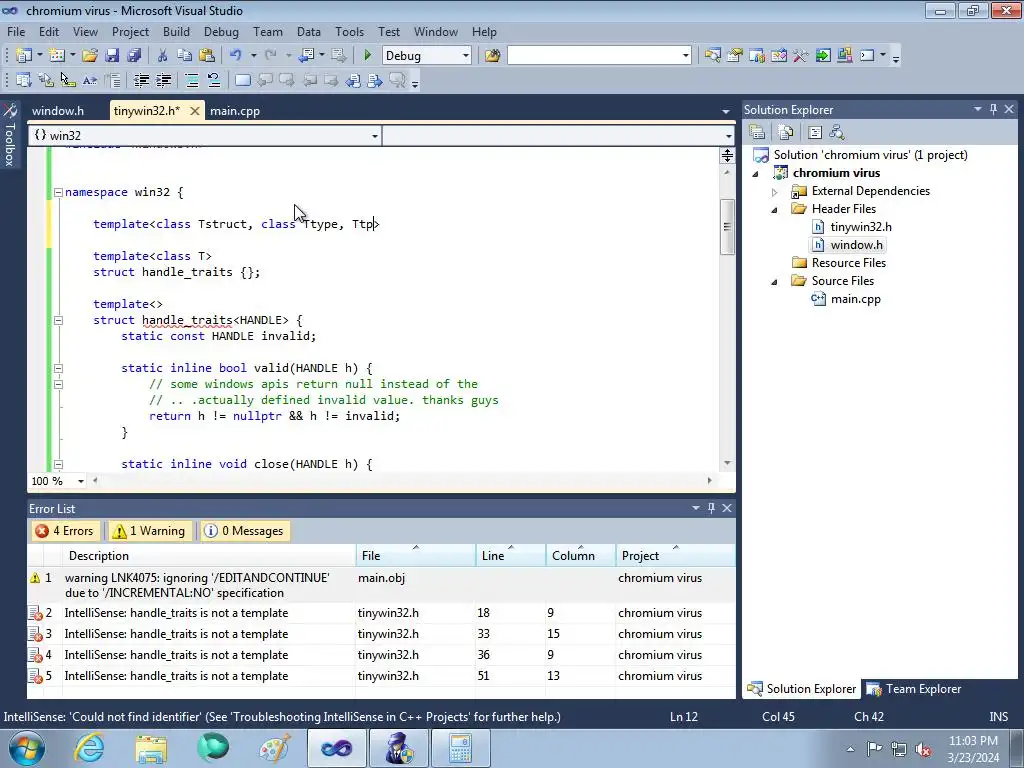
Task: Pin the Error List panel
Action: point(711,508)
